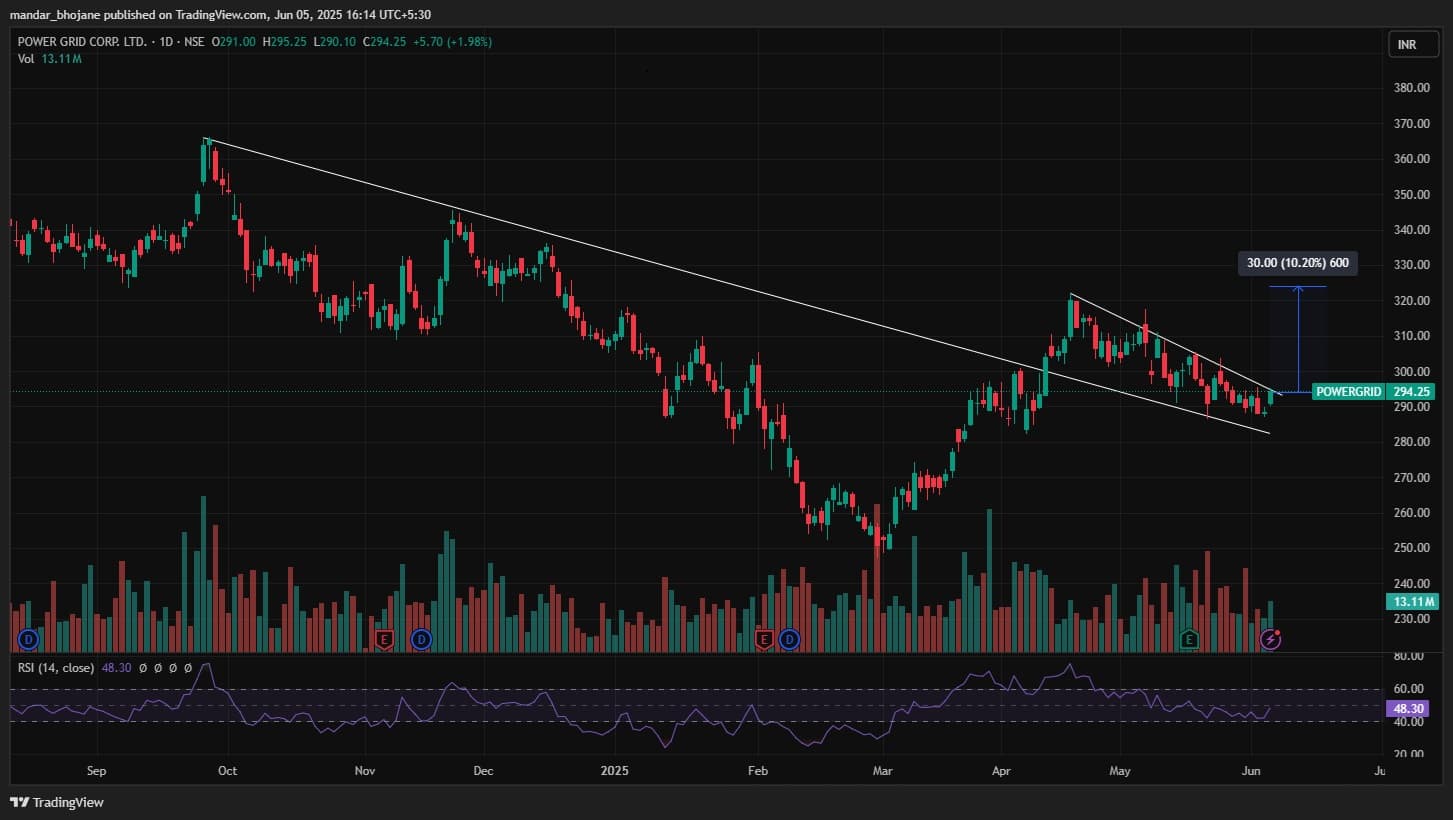Click the dividend marker in late November
Screen dimensions: 1453x820
tap(421, 638)
